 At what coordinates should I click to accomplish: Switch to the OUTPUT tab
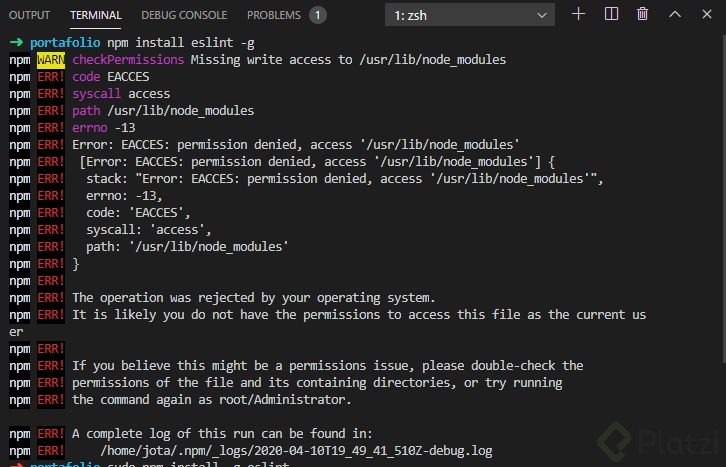[29, 15]
